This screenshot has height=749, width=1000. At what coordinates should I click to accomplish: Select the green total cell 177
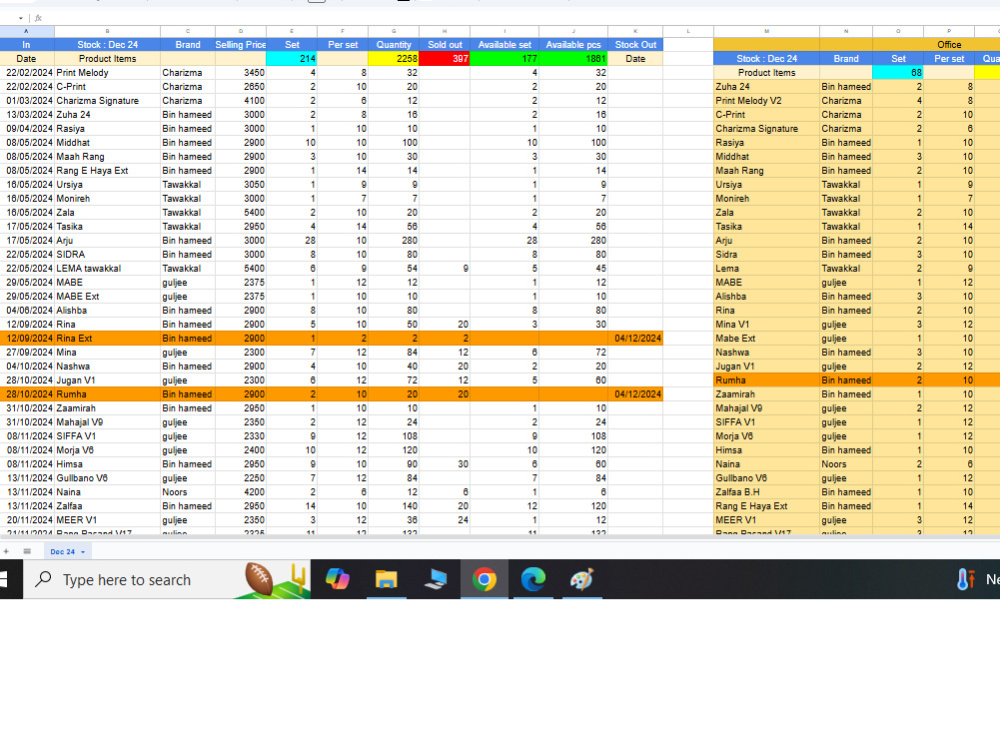point(504,59)
